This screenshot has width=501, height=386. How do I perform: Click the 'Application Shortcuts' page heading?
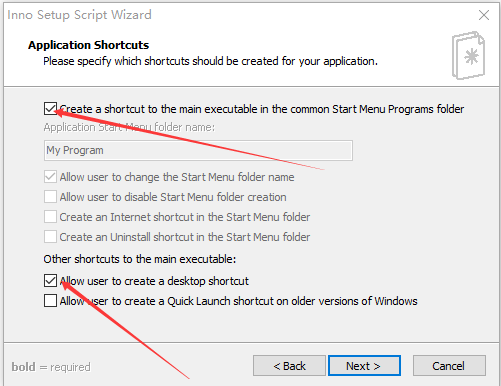tap(88, 45)
